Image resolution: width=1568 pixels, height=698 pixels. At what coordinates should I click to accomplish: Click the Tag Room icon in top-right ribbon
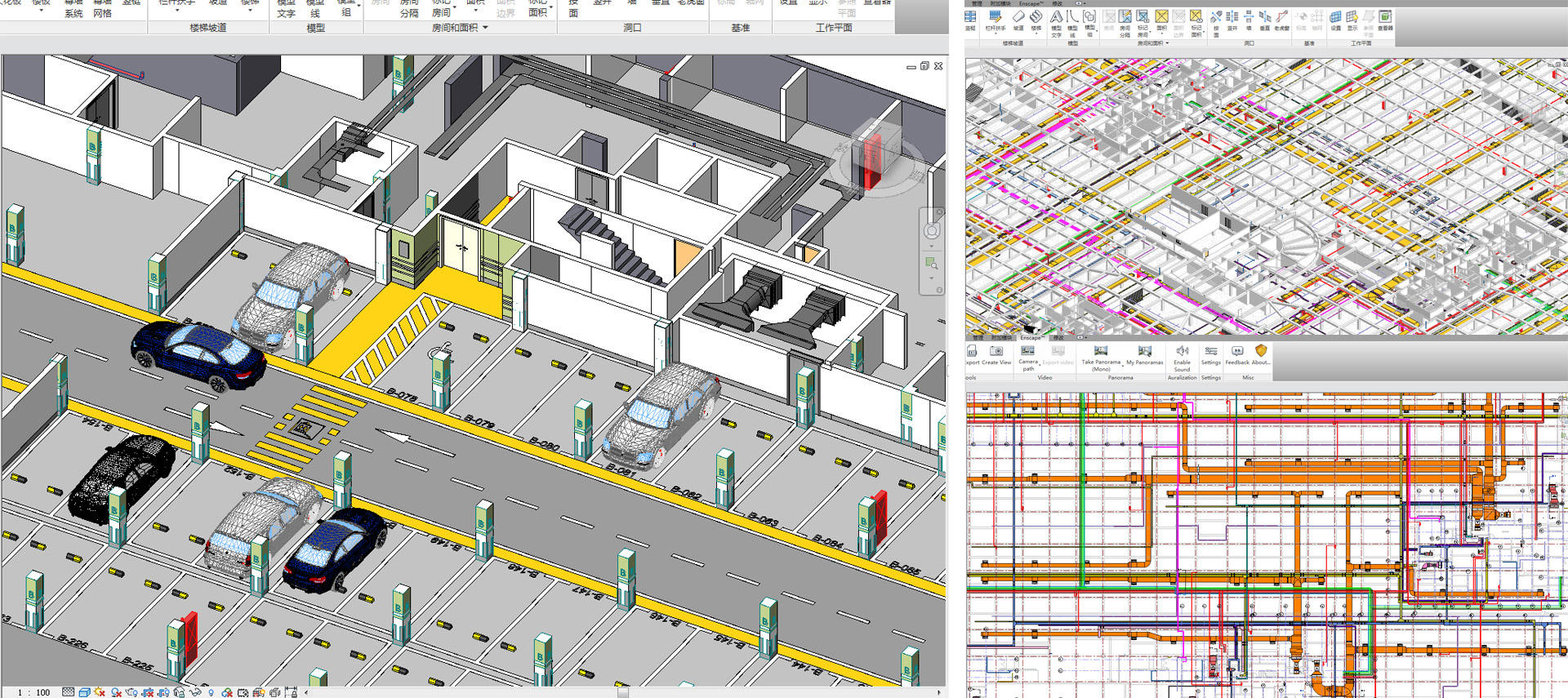(x=1143, y=16)
